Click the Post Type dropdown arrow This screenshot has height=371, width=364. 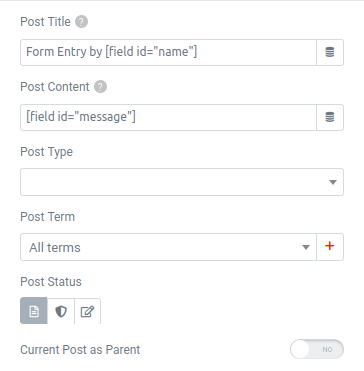(333, 182)
